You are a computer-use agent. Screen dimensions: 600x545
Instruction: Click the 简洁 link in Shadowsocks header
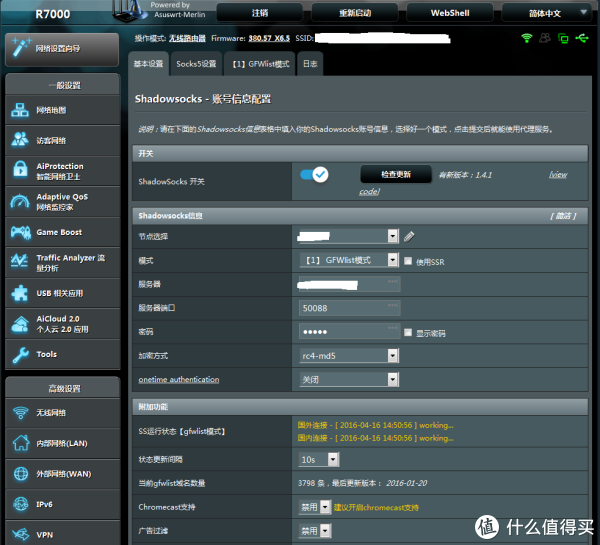tap(563, 216)
